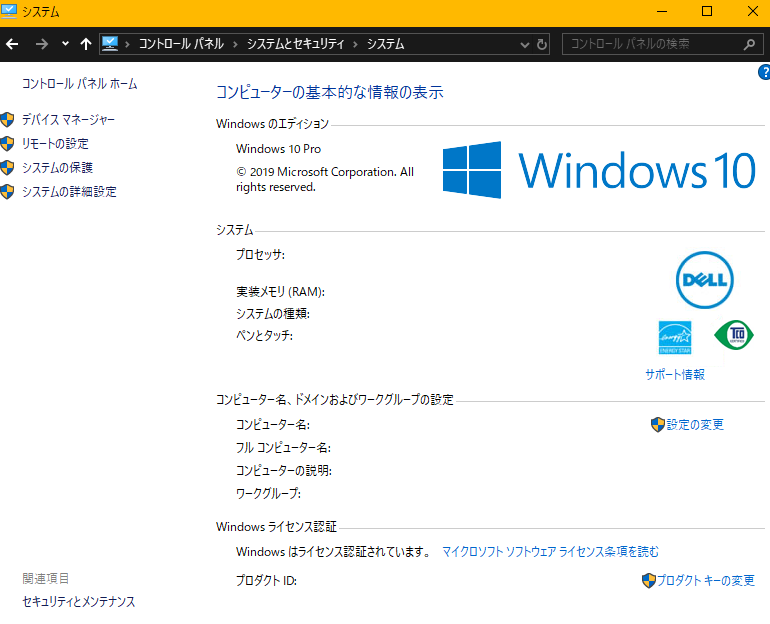Click shield icon beside システムの保護
770x624 pixels.
(7, 167)
